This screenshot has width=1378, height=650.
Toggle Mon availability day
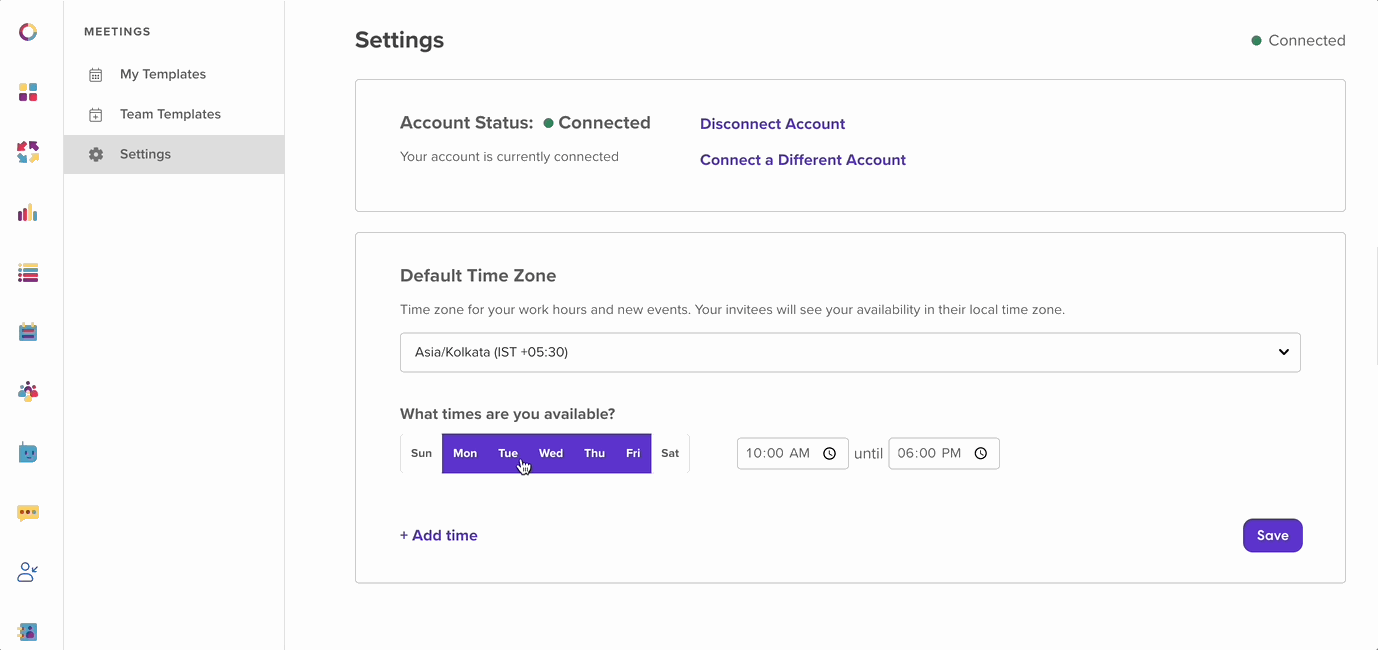(465, 454)
